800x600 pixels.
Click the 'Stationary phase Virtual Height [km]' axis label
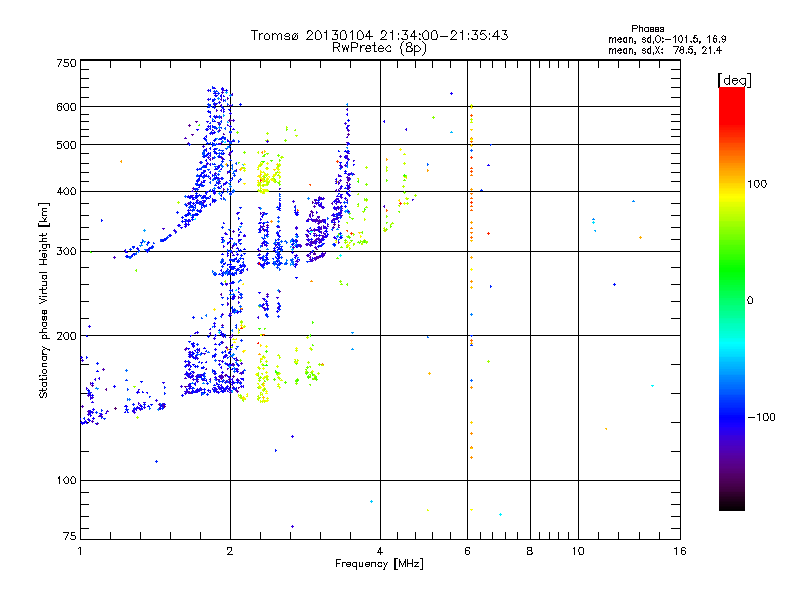(44, 300)
